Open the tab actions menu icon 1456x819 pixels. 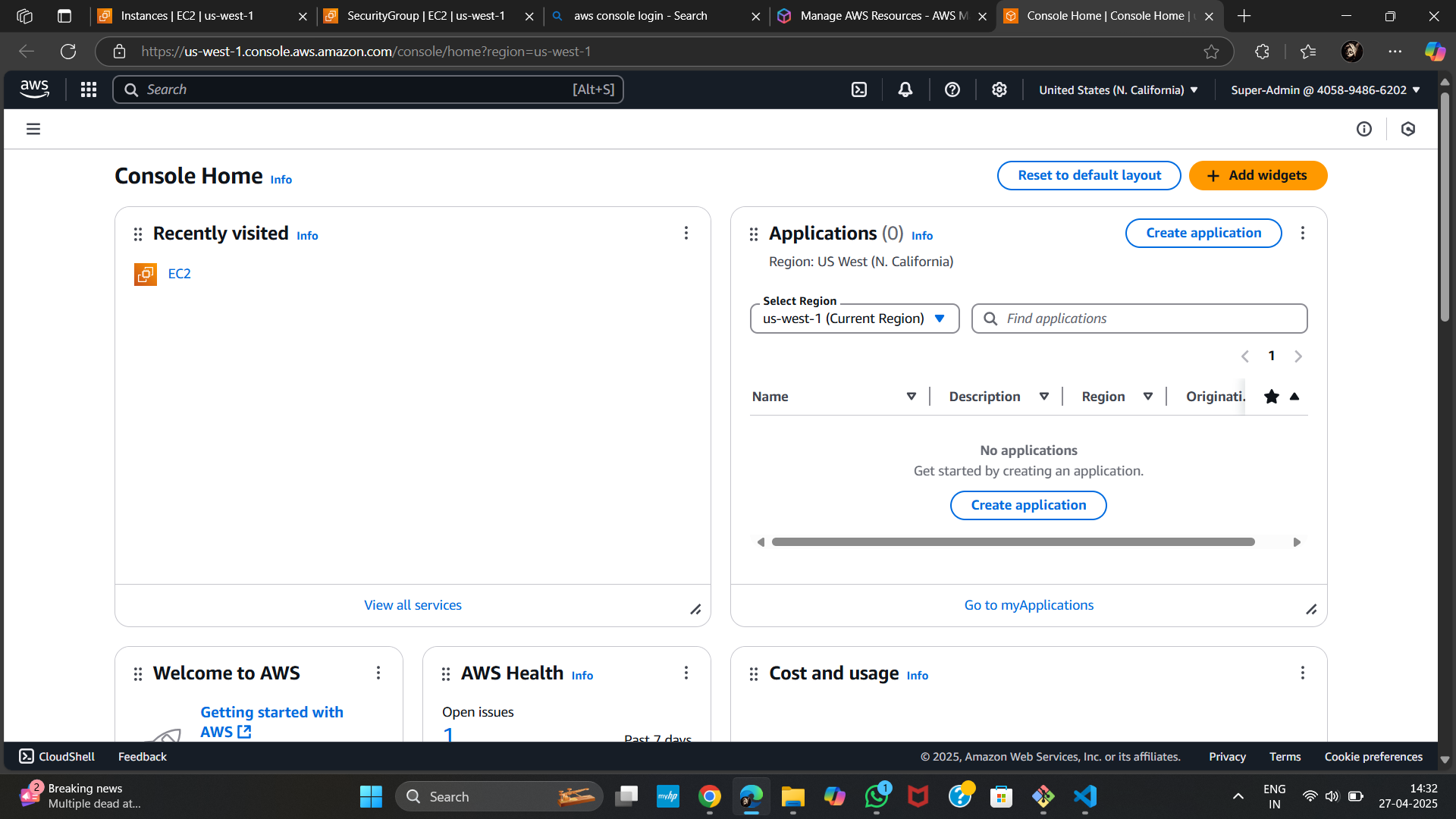[x=64, y=16]
